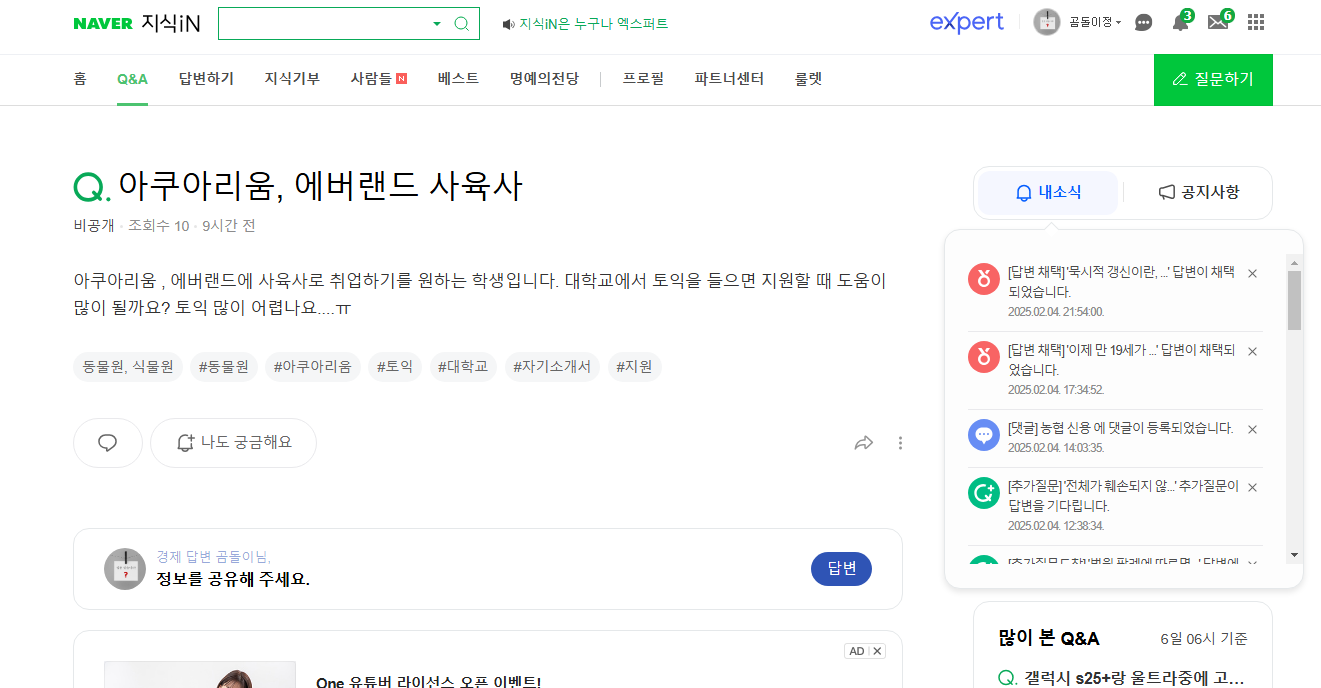Switch to the 답변하기 tab
The width and height of the screenshot is (1321, 688).
click(x=206, y=79)
